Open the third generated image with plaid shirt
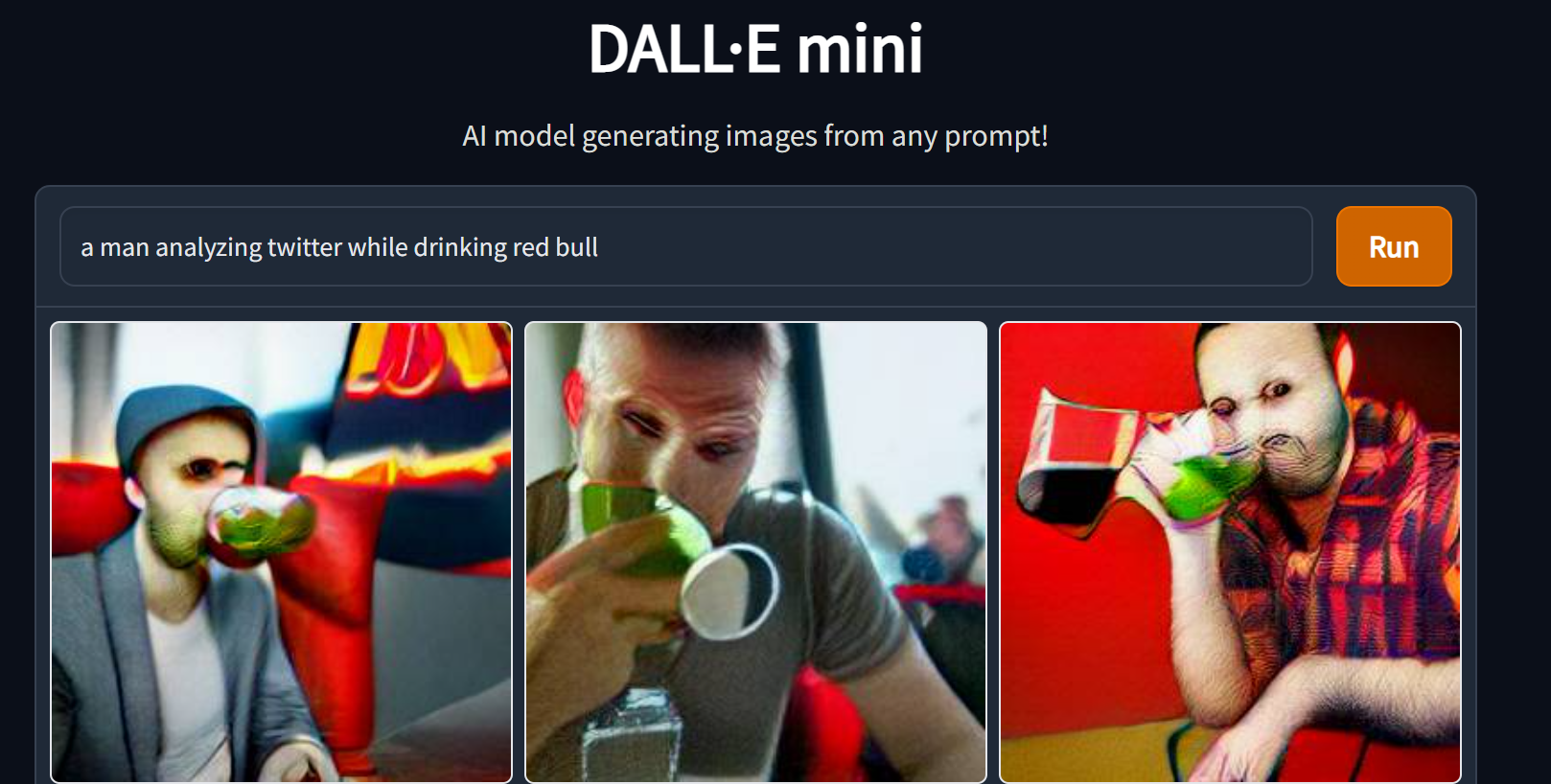The image size is (1551, 784). pos(1230,552)
